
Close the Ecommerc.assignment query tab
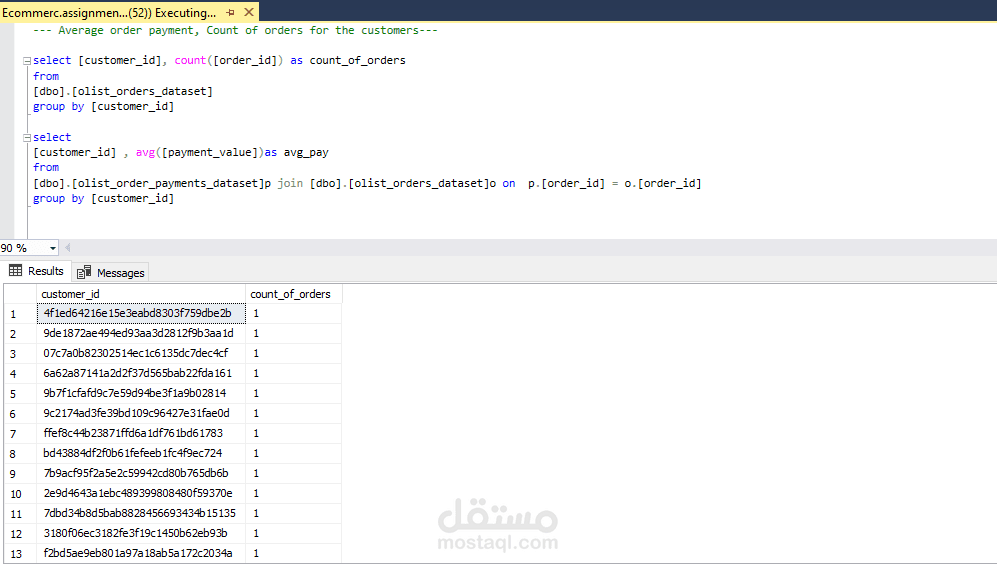[x=249, y=12]
